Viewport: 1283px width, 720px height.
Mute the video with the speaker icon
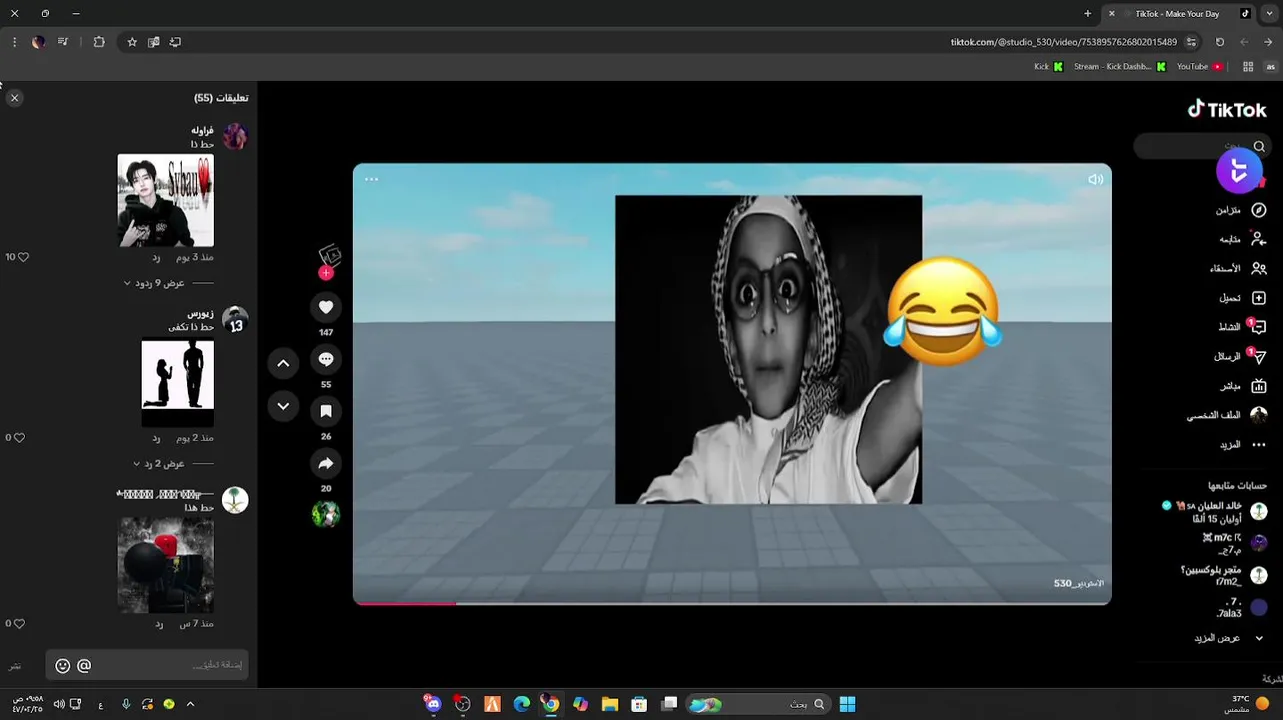coord(1095,179)
